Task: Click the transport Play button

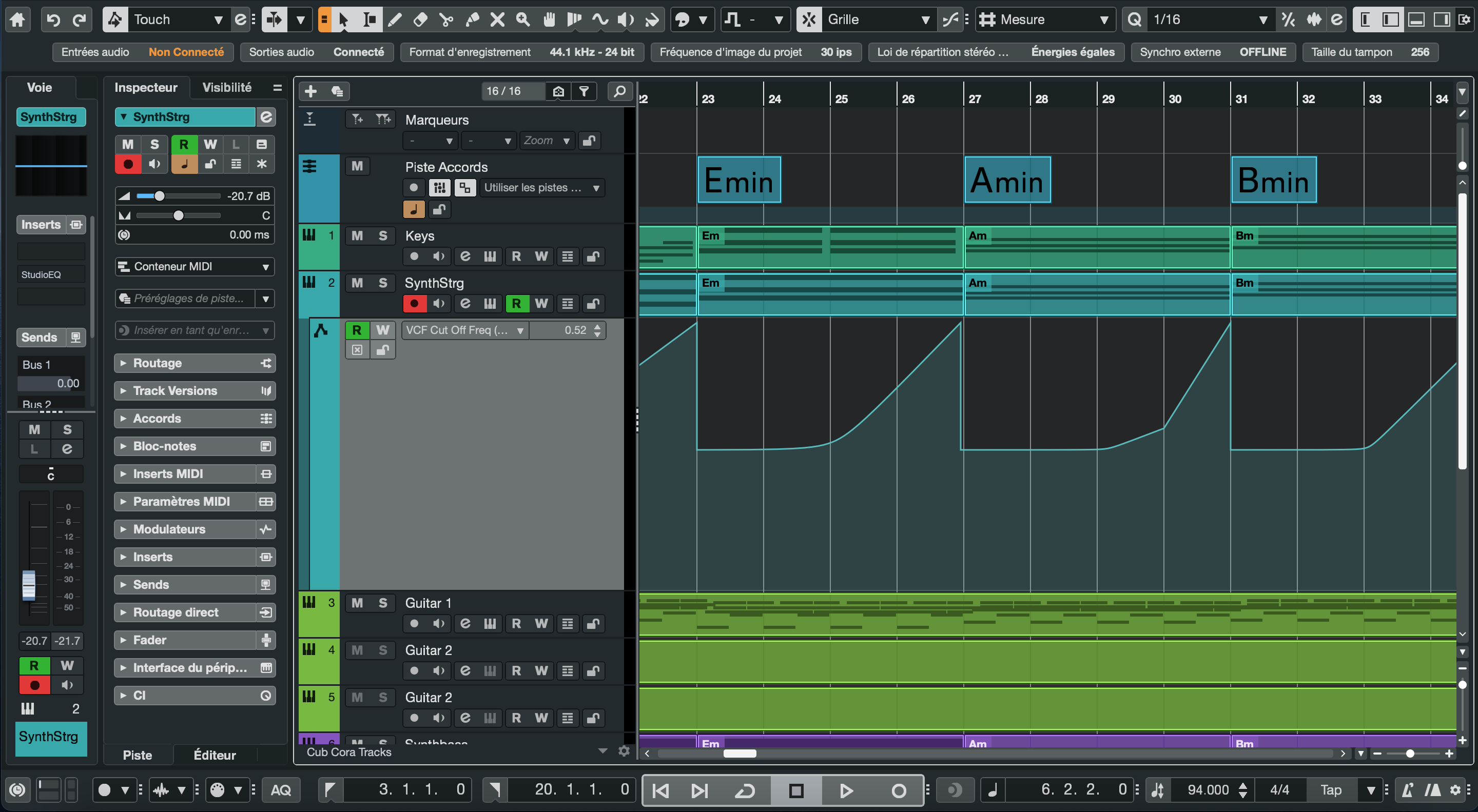Action: [846, 790]
